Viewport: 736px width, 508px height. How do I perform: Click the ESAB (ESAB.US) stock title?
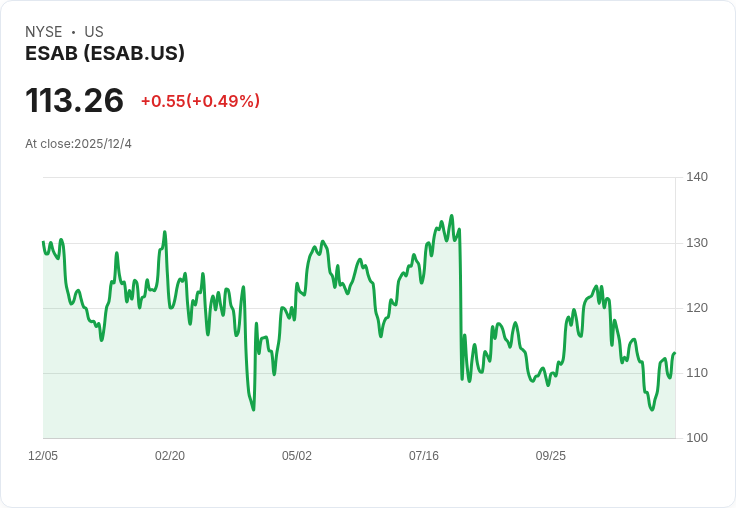coord(105,54)
